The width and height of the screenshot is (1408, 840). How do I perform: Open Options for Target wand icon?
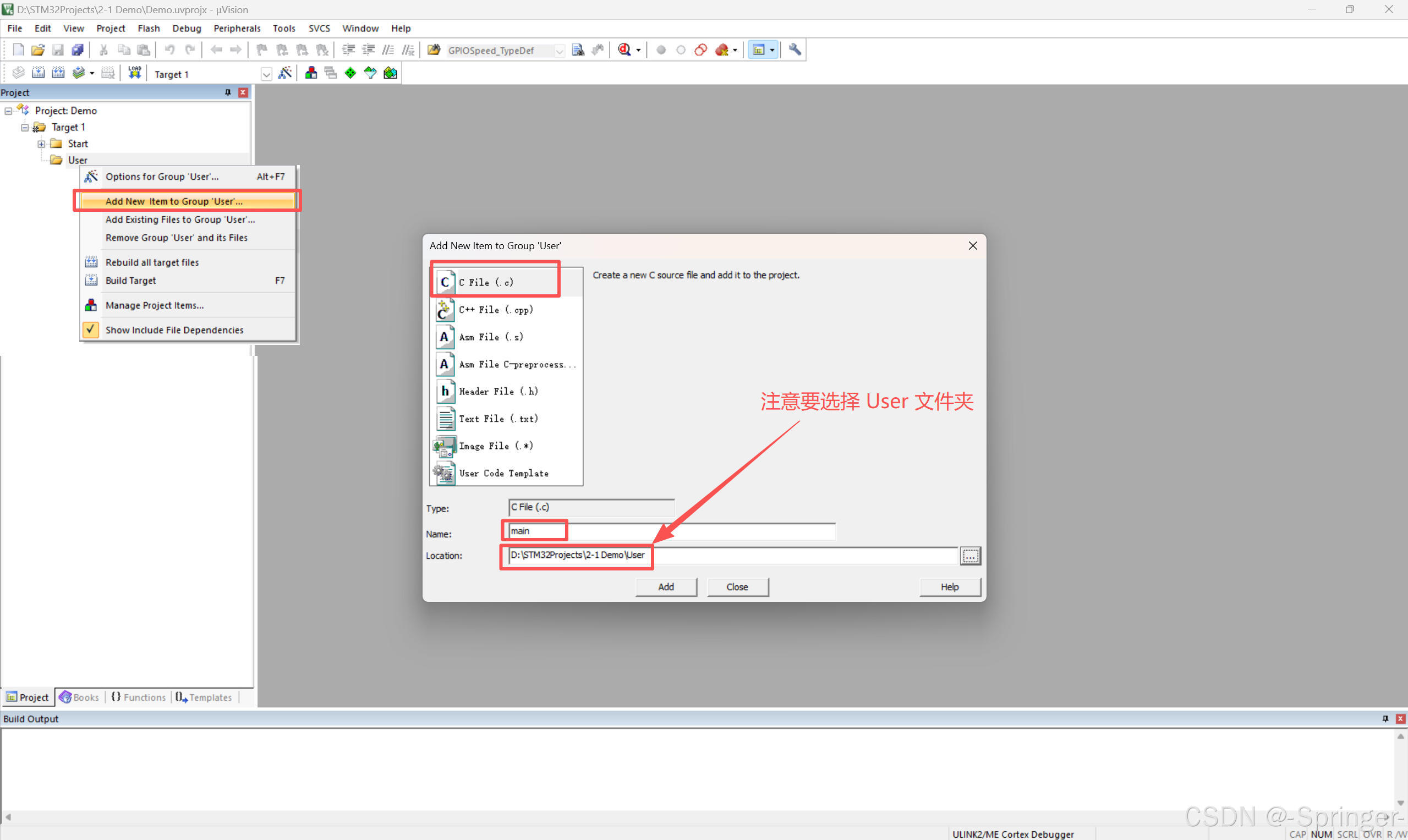click(x=285, y=73)
